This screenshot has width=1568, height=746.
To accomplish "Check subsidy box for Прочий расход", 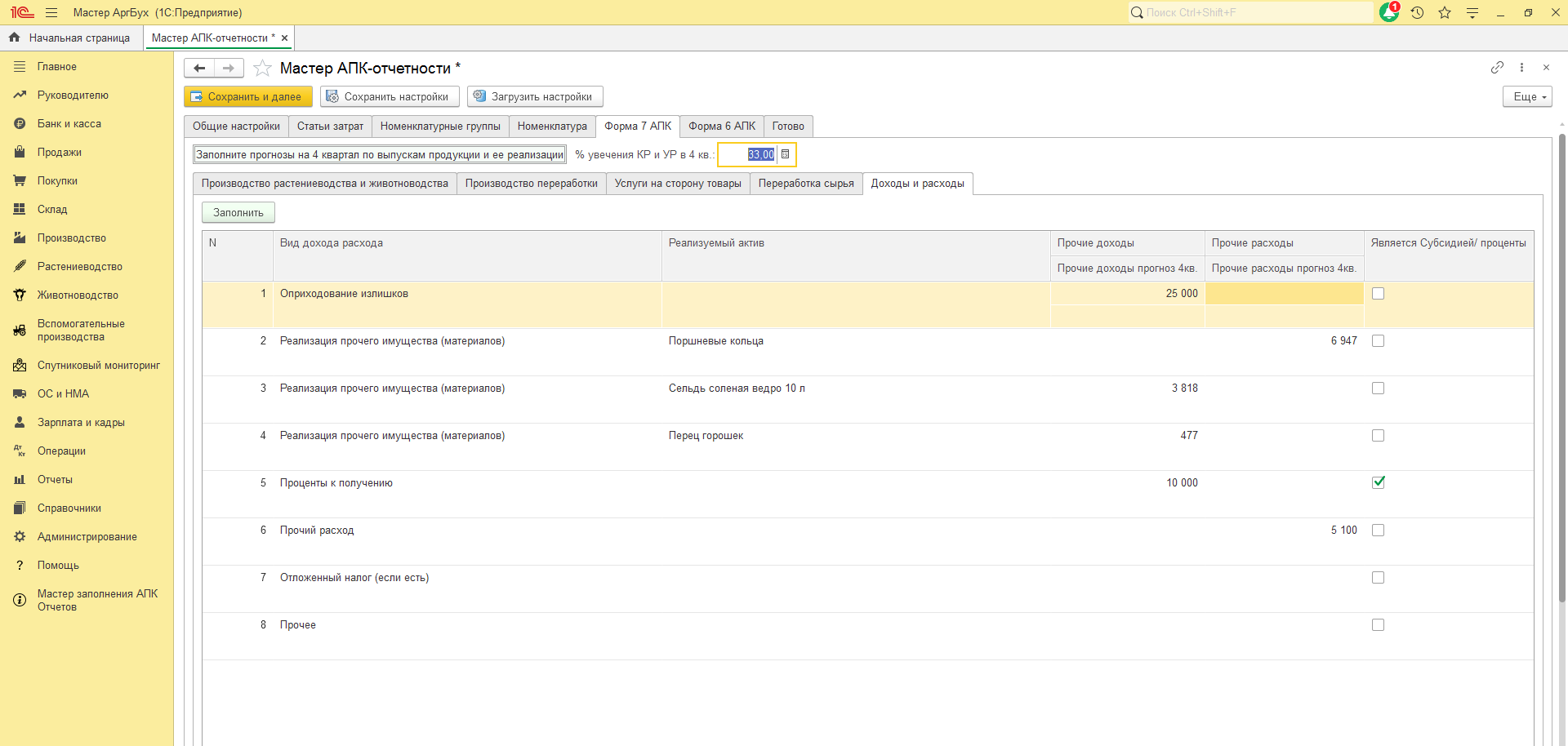I will [x=1379, y=530].
